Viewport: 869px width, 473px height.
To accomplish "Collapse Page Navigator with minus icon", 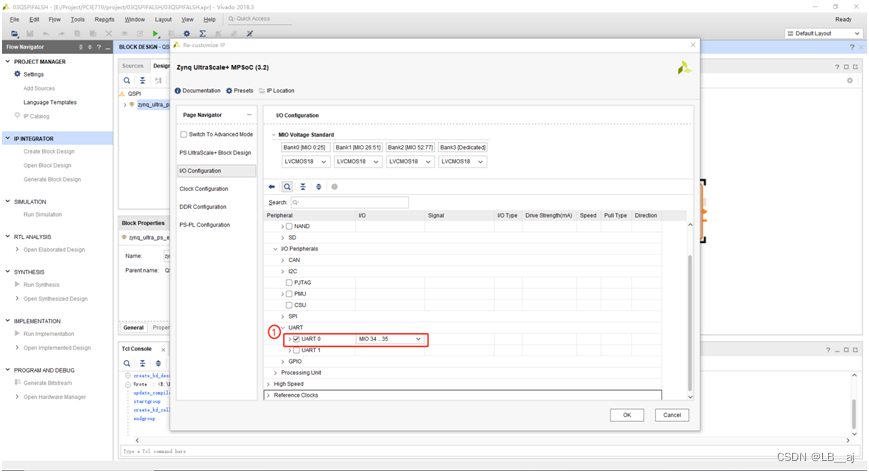I will click(x=249, y=115).
